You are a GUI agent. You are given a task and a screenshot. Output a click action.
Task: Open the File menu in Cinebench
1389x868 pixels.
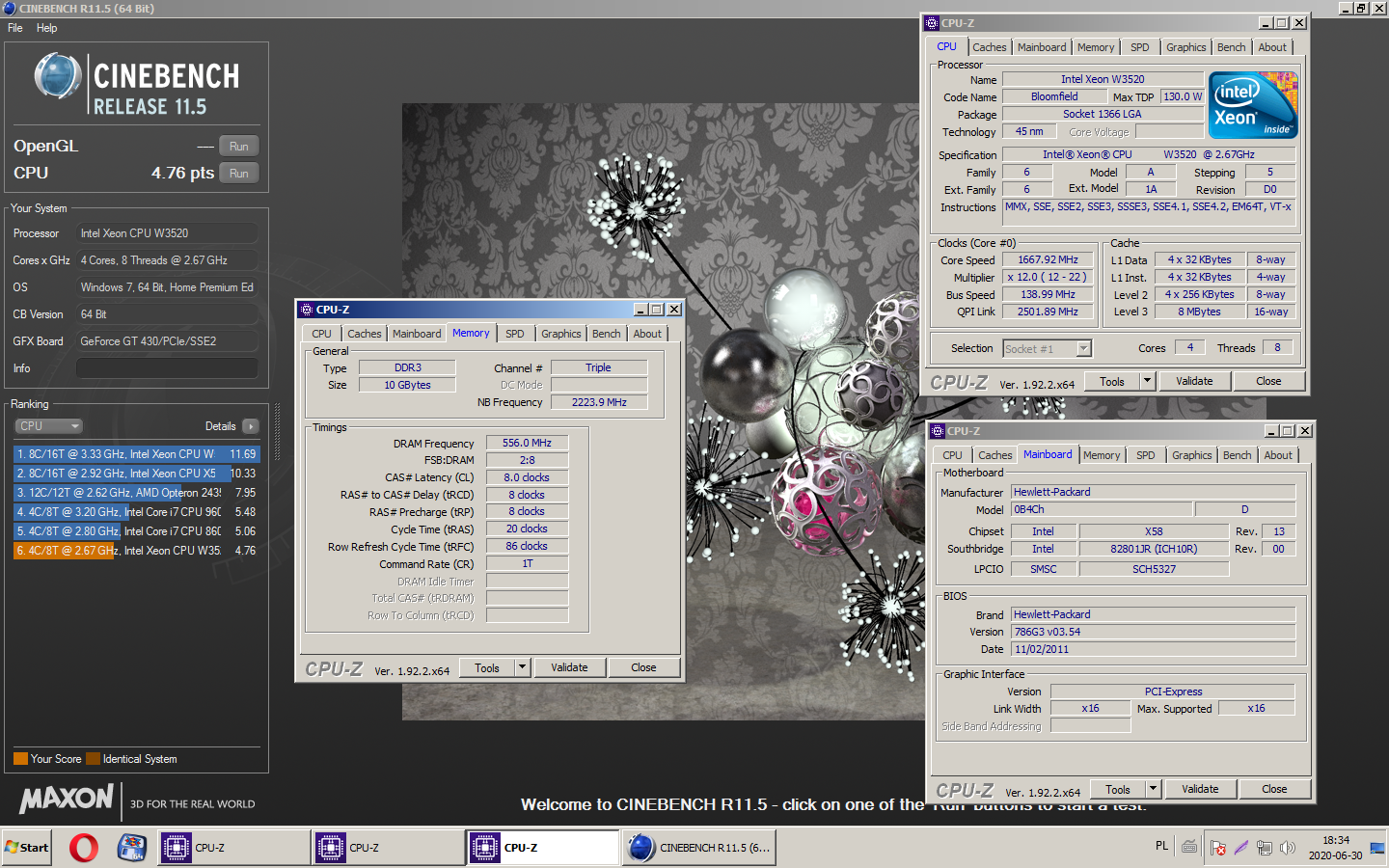(x=15, y=28)
